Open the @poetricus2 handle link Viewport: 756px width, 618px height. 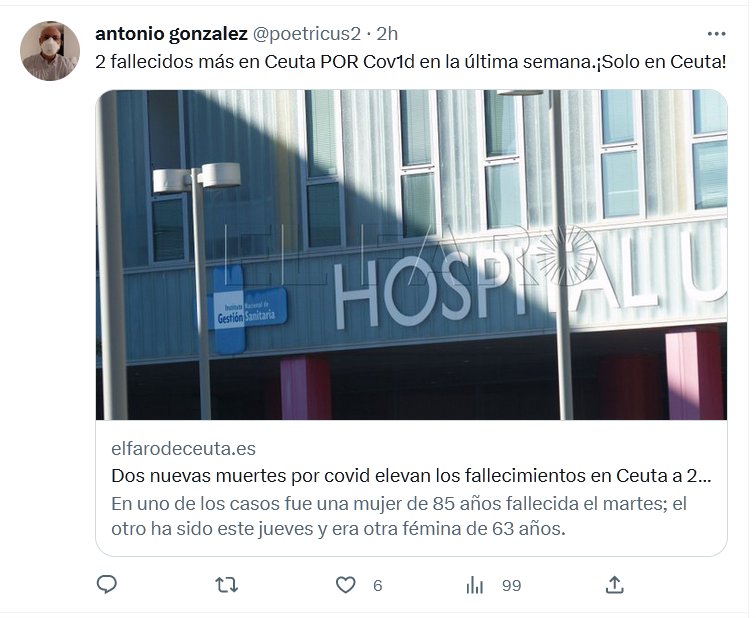(x=306, y=34)
